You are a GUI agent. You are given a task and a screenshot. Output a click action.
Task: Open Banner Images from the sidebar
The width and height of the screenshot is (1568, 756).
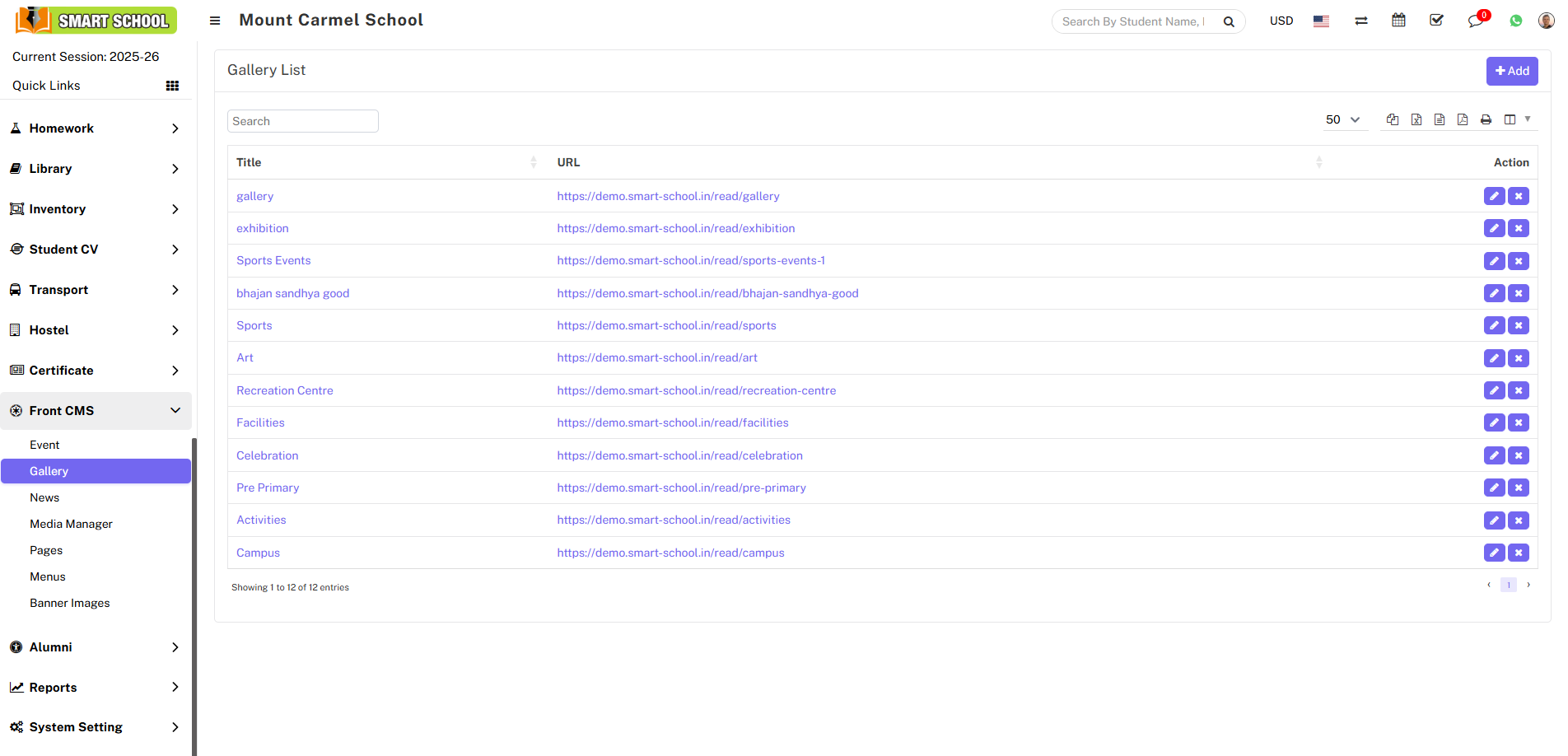pyautogui.click(x=69, y=603)
